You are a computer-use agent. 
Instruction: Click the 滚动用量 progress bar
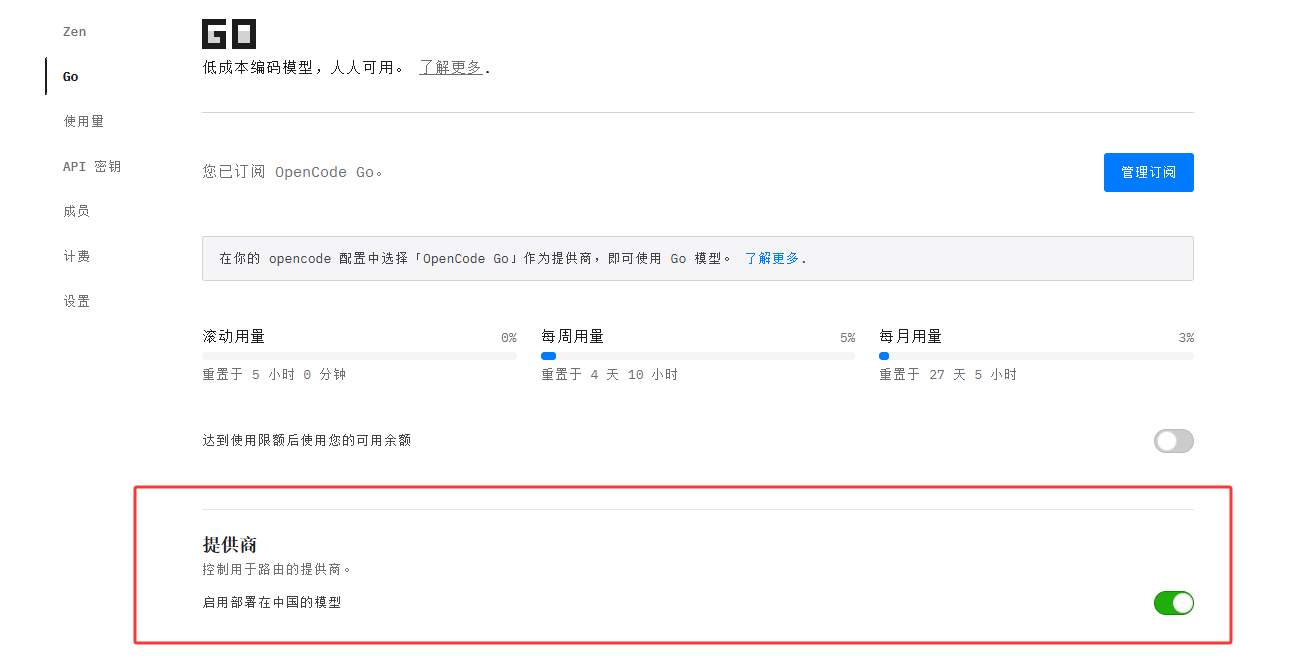tap(359, 356)
